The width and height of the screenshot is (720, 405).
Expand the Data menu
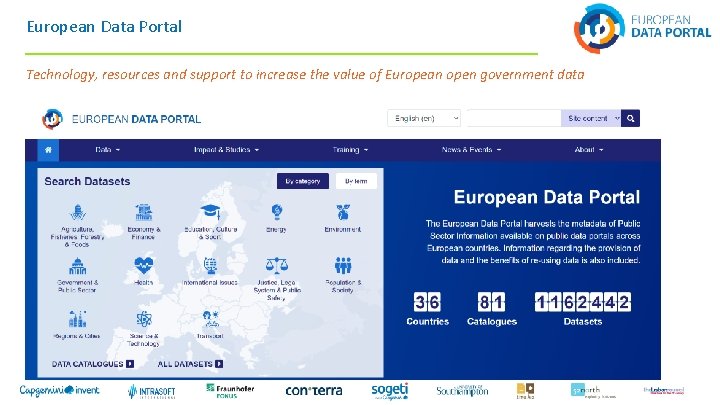107,150
